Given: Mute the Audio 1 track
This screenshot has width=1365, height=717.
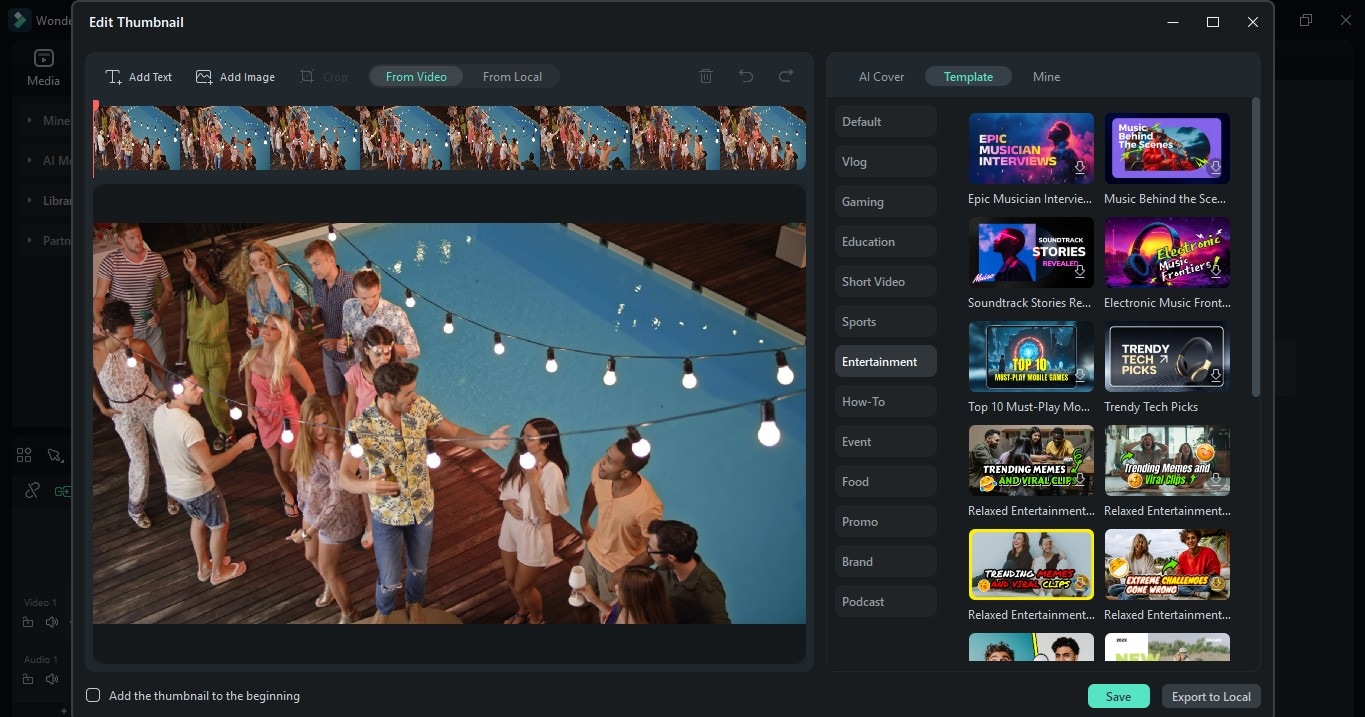Looking at the screenshot, I should (x=51, y=679).
